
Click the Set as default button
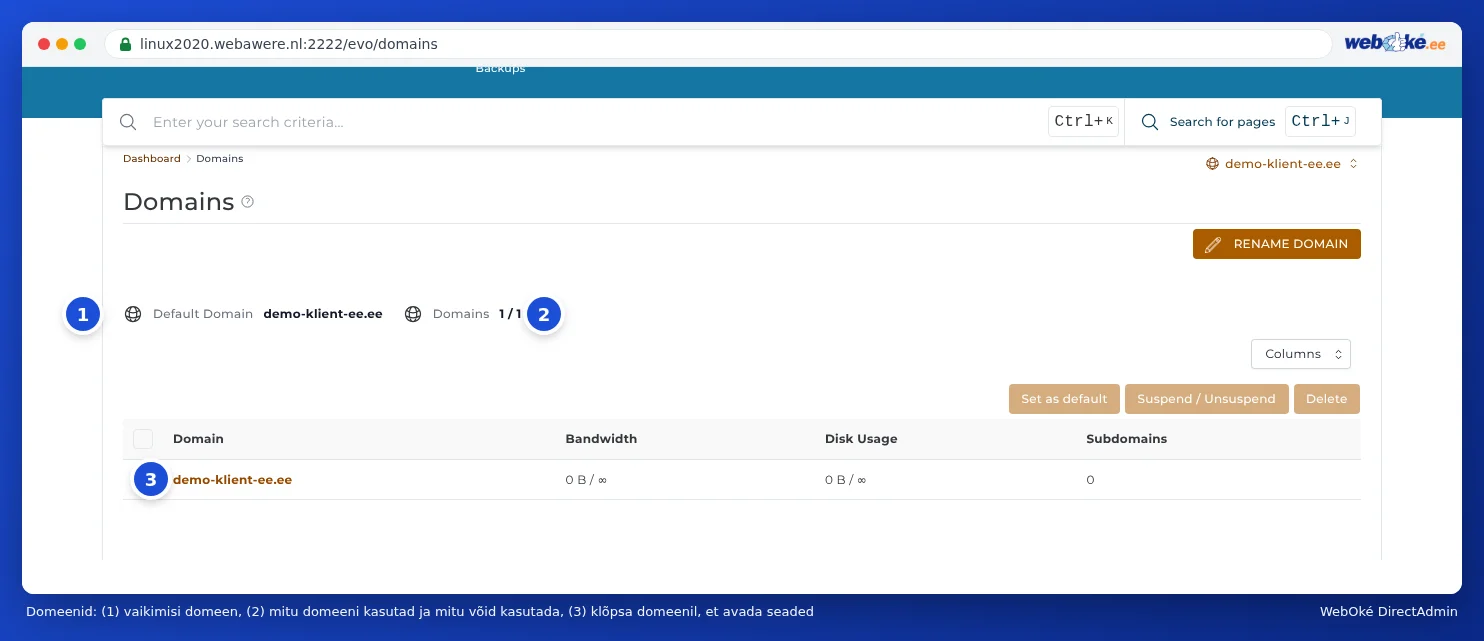click(x=1064, y=399)
